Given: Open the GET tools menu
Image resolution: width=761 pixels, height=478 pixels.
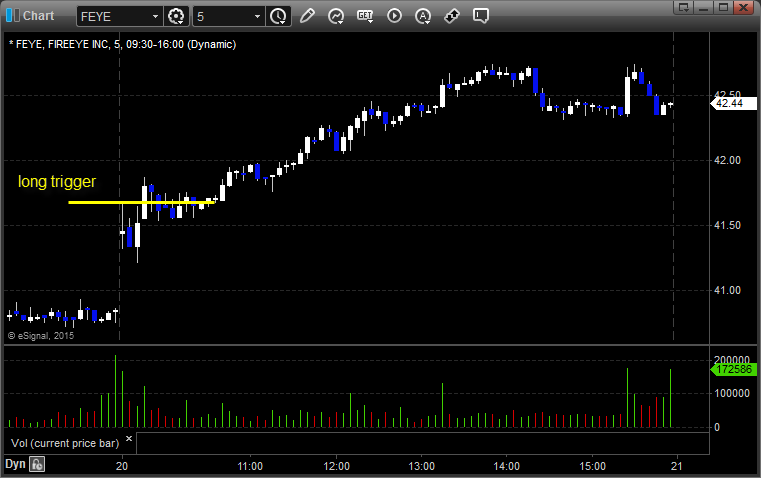Looking at the screenshot, I should coord(365,16).
